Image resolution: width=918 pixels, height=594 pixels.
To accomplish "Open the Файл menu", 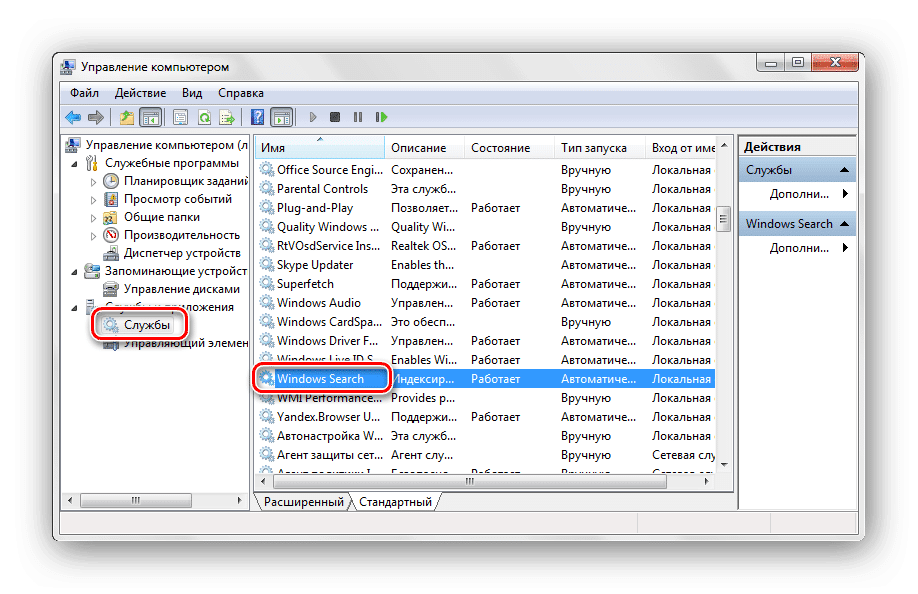I will pyautogui.click(x=84, y=93).
